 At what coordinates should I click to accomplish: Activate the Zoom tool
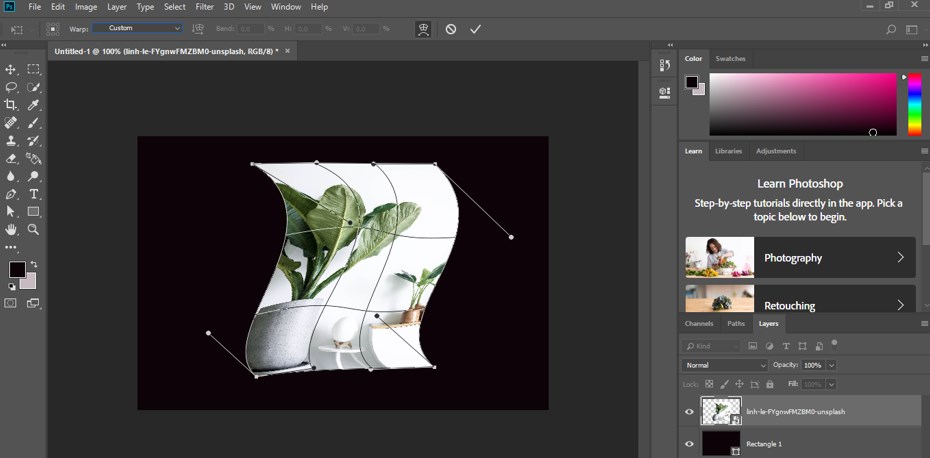point(33,229)
